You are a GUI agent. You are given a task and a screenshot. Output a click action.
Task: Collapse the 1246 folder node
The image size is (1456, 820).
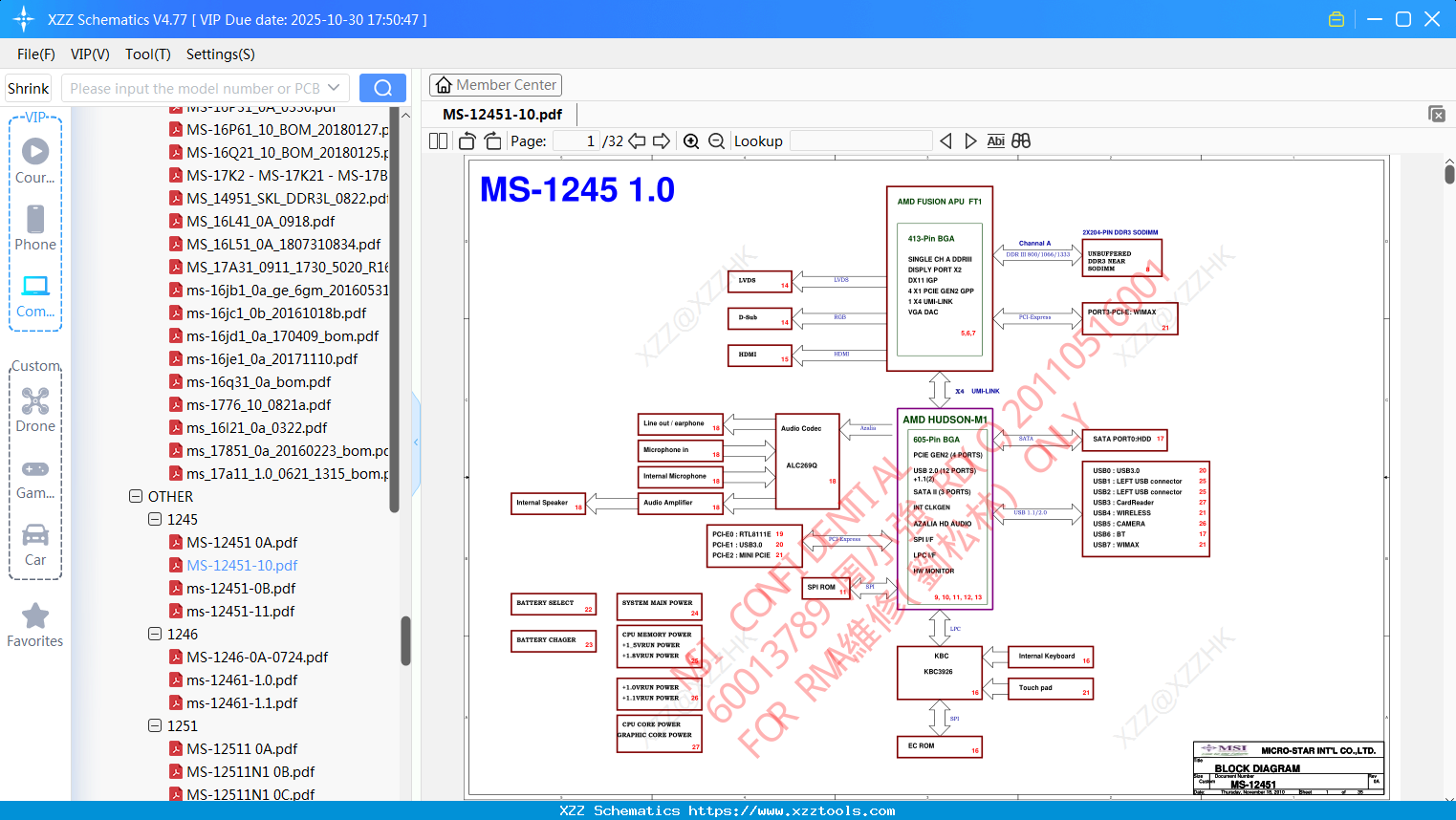coord(155,634)
